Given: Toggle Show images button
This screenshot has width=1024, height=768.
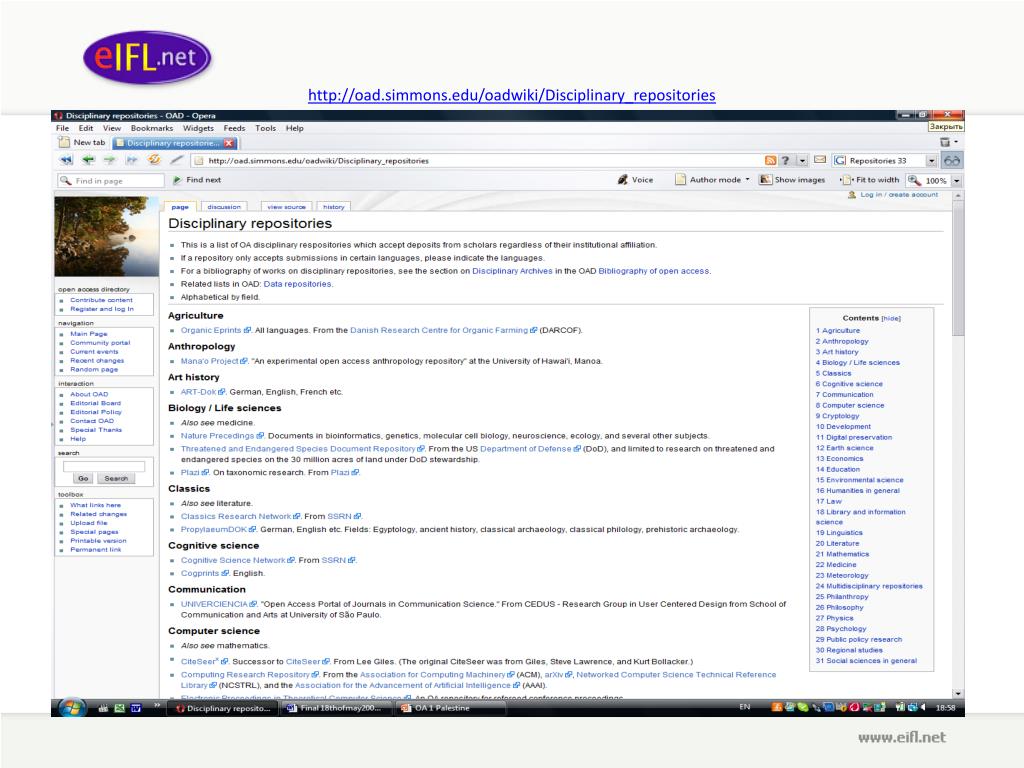Looking at the screenshot, I should [792, 180].
